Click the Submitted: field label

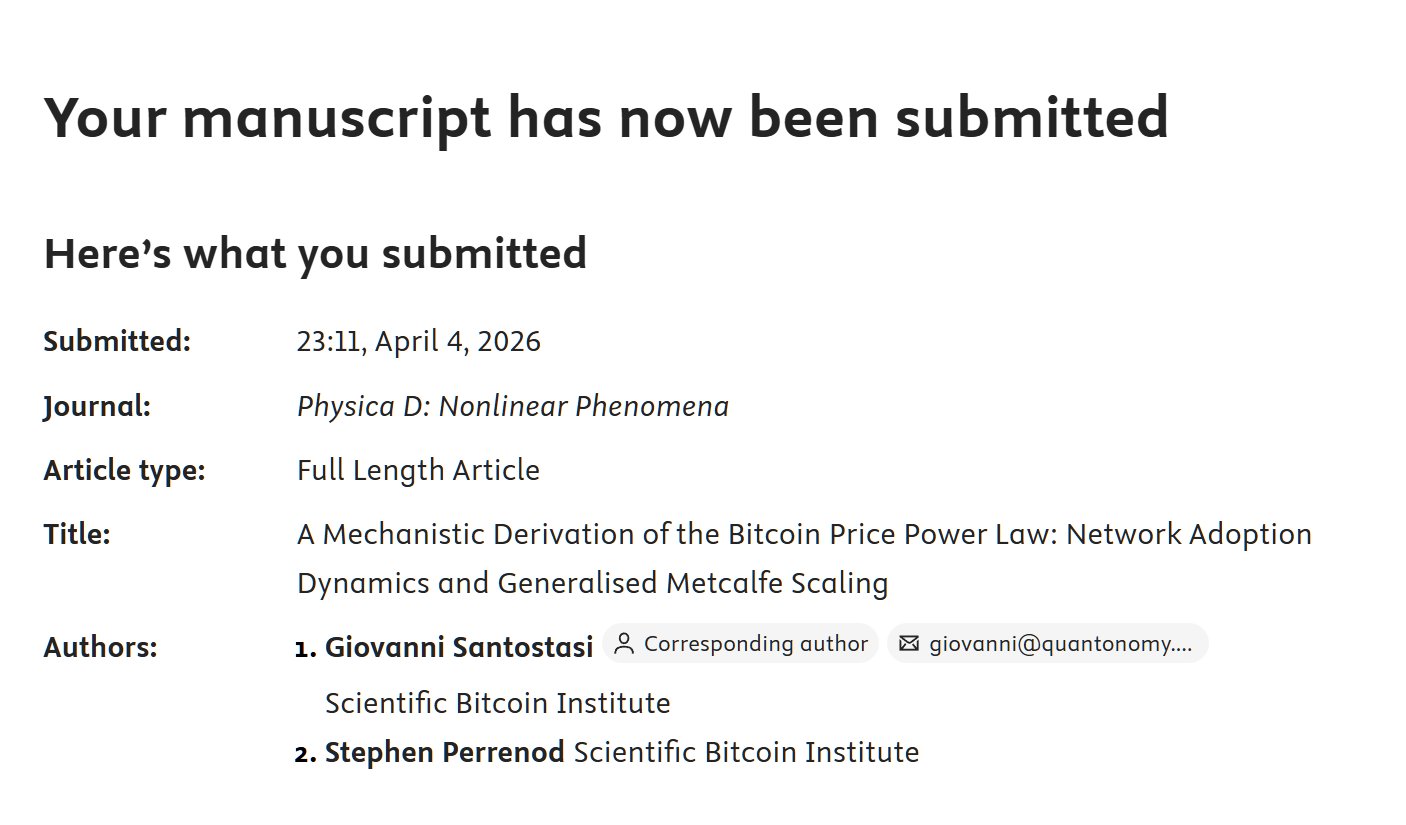(117, 342)
